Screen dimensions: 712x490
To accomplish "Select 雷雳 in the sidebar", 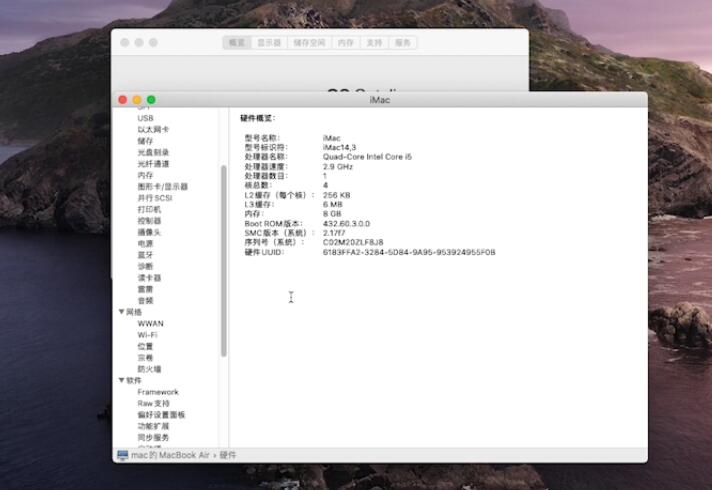I will (x=145, y=289).
